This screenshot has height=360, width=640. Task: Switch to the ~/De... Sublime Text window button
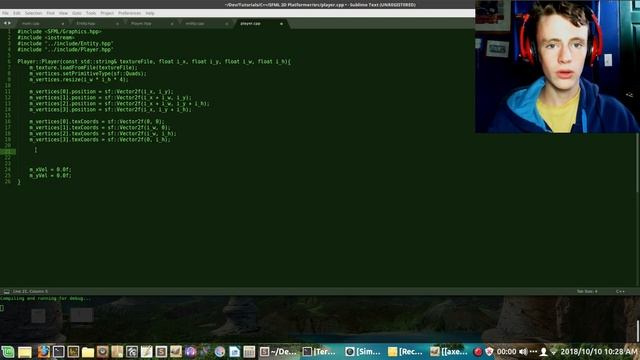pos(278,351)
